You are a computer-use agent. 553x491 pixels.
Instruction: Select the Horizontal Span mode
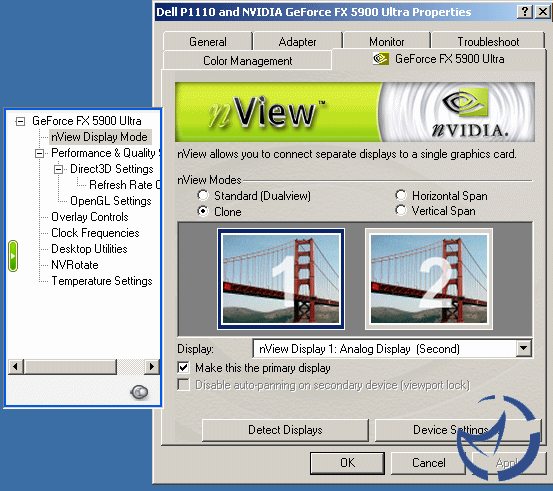401,195
